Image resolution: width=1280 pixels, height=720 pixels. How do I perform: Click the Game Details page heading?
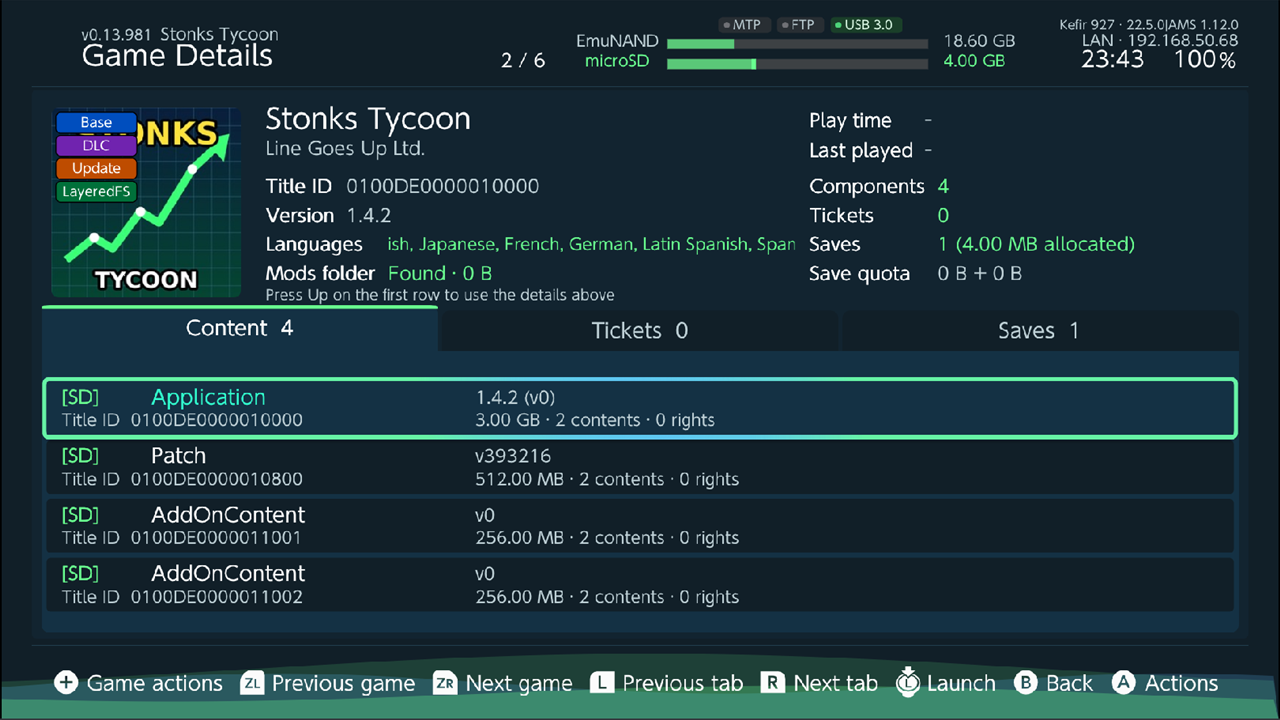(x=177, y=56)
